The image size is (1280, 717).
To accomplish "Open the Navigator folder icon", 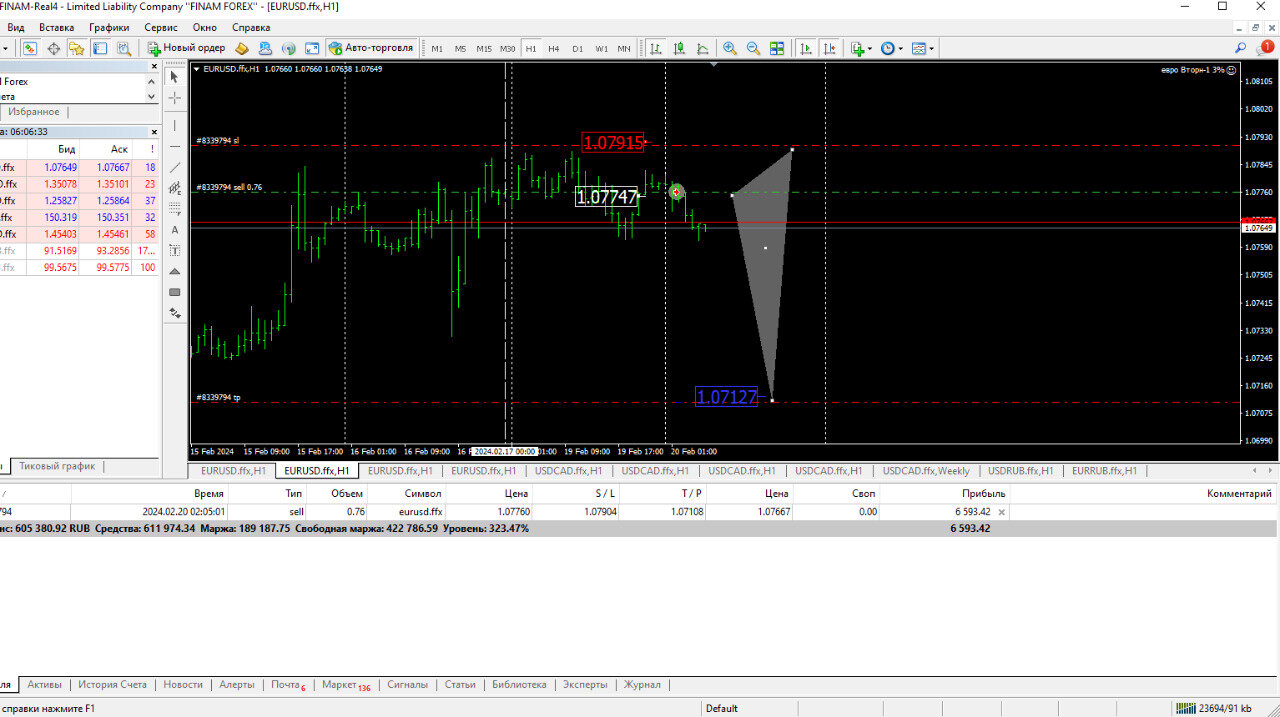I will (x=77, y=48).
